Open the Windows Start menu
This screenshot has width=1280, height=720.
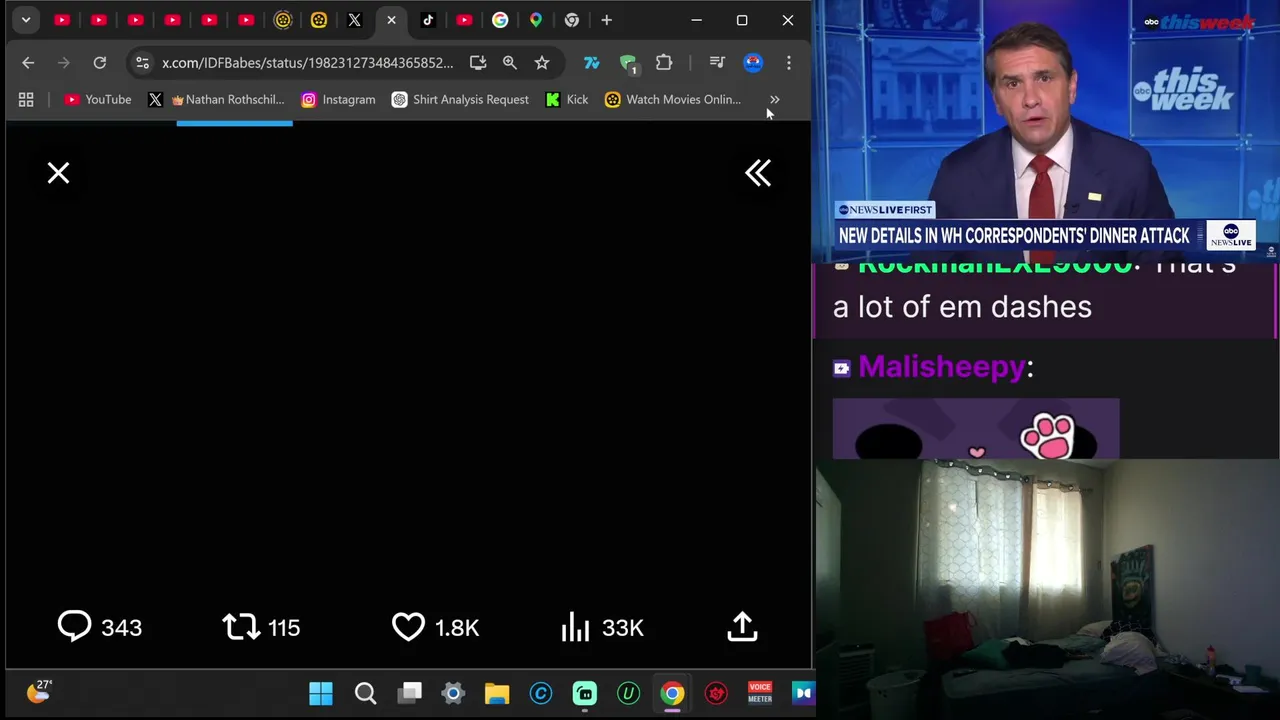321,693
